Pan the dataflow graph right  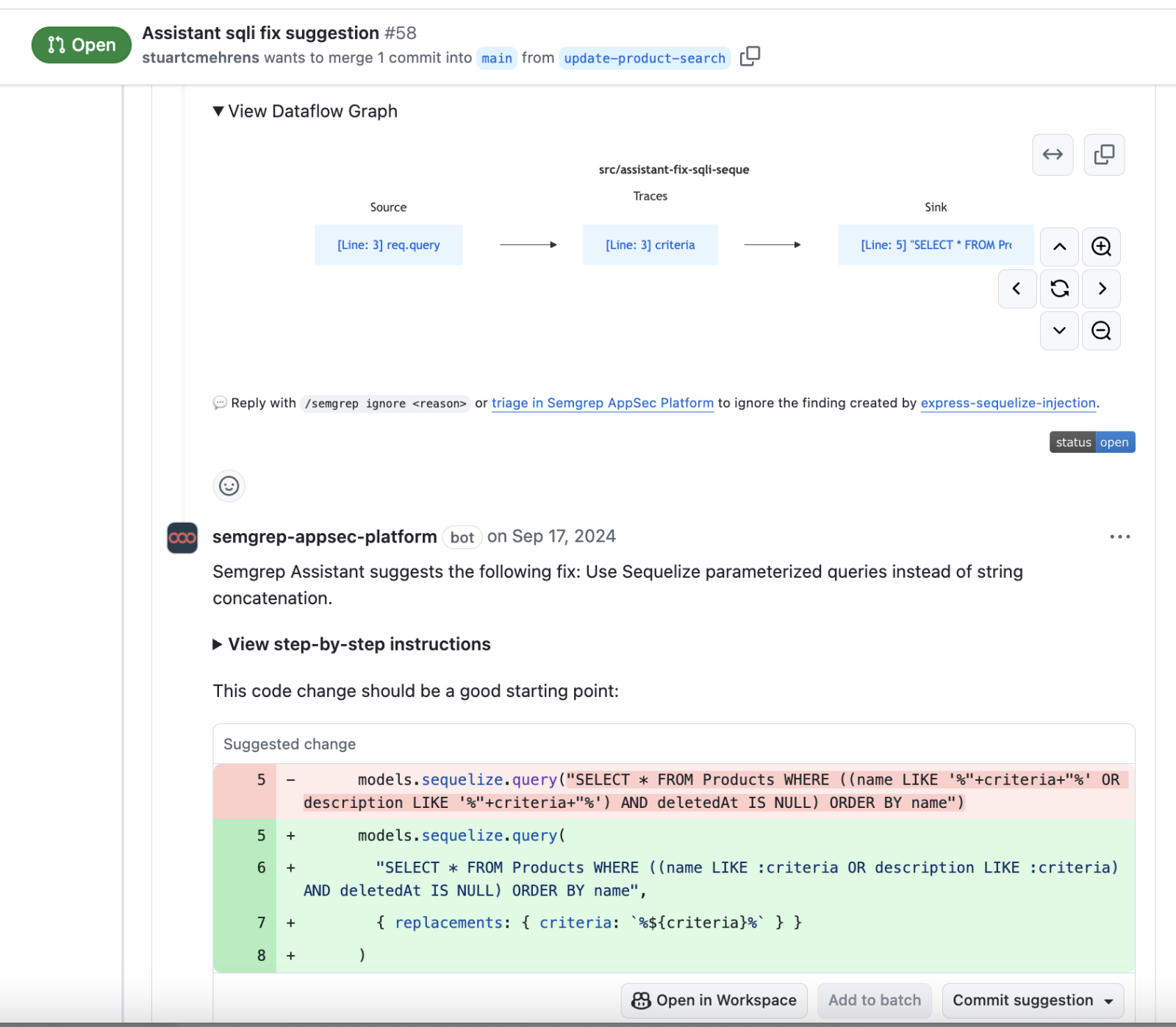(1101, 289)
